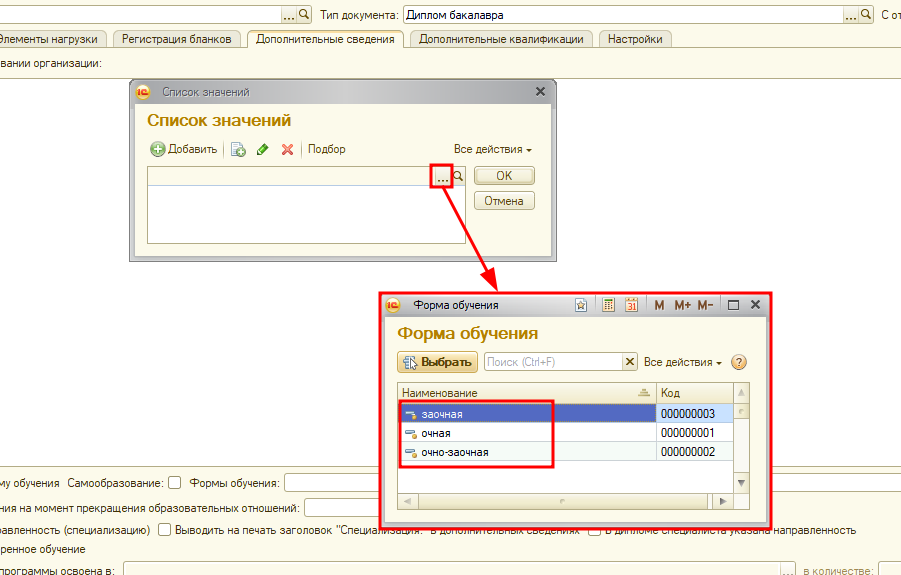
Task: Click the magnifier icon in value field
Action: tap(459, 176)
